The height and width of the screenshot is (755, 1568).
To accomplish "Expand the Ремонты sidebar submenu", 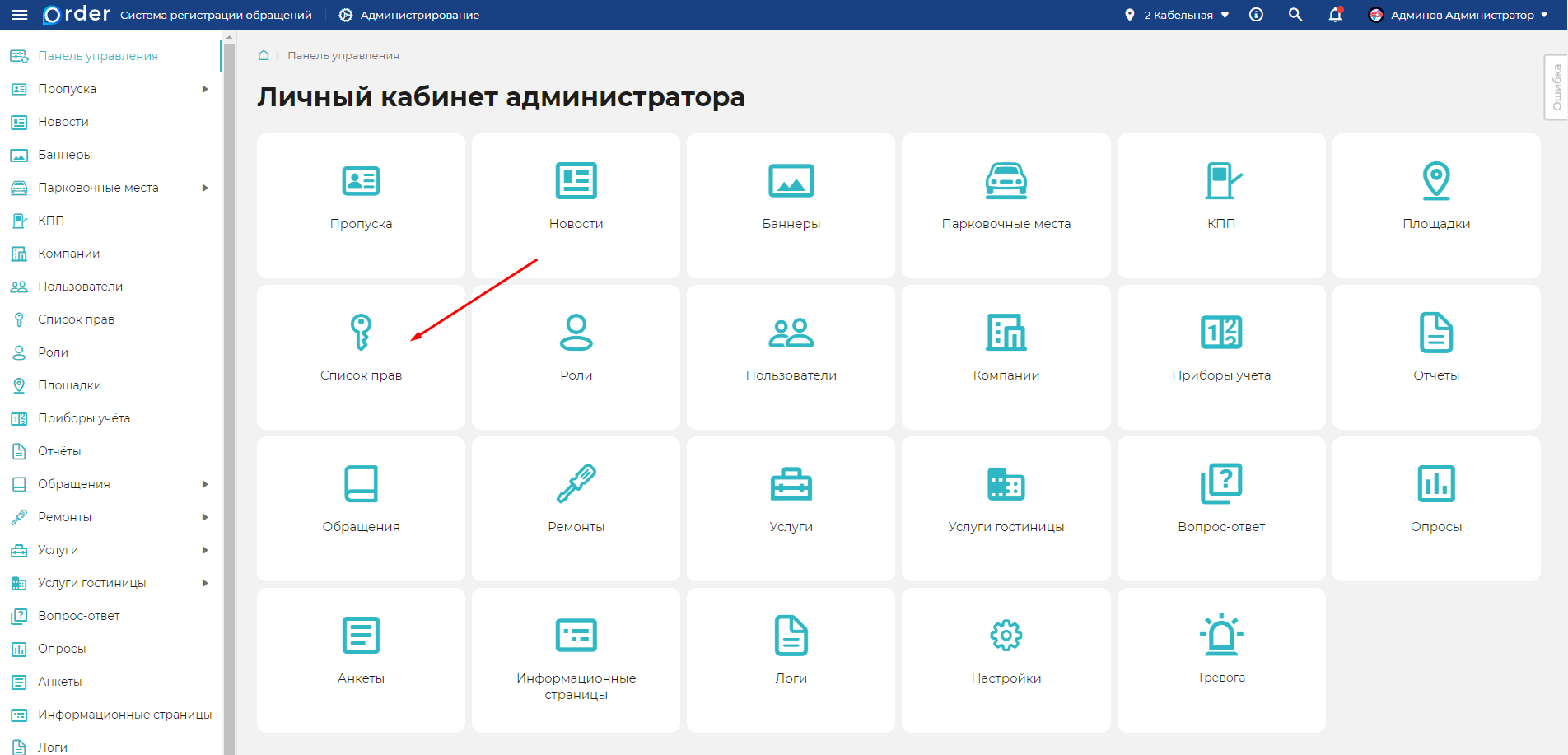I will click(205, 517).
